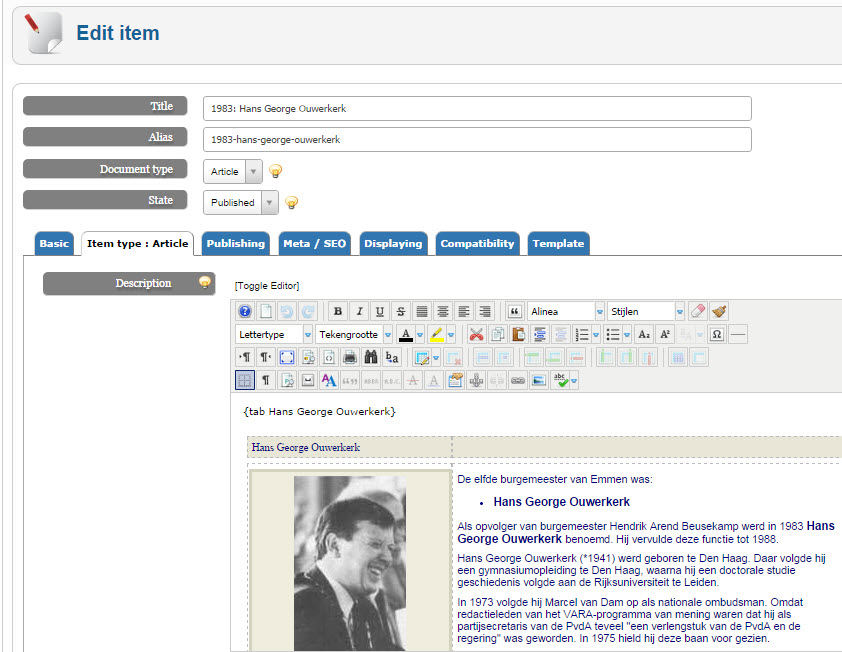Image resolution: width=842 pixels, height=652 pixels.
Task: Switch to the Basic tab
Action: (54, 244)
